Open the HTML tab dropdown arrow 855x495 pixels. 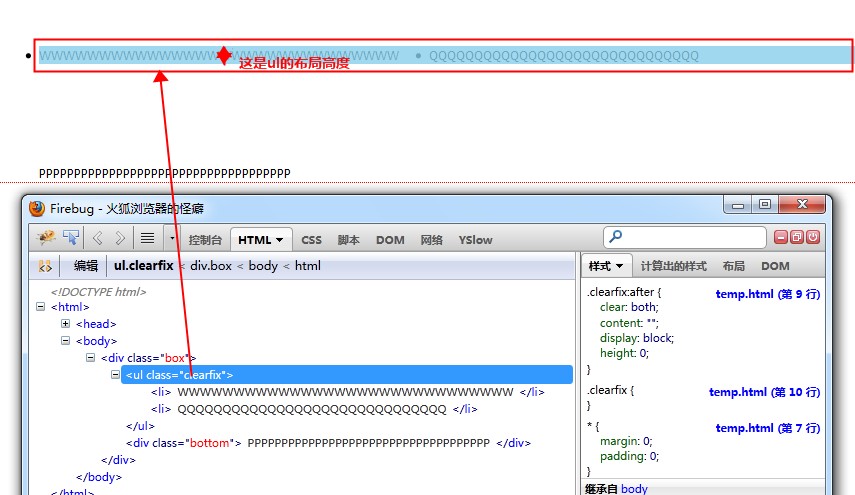[x=279, y=240]
